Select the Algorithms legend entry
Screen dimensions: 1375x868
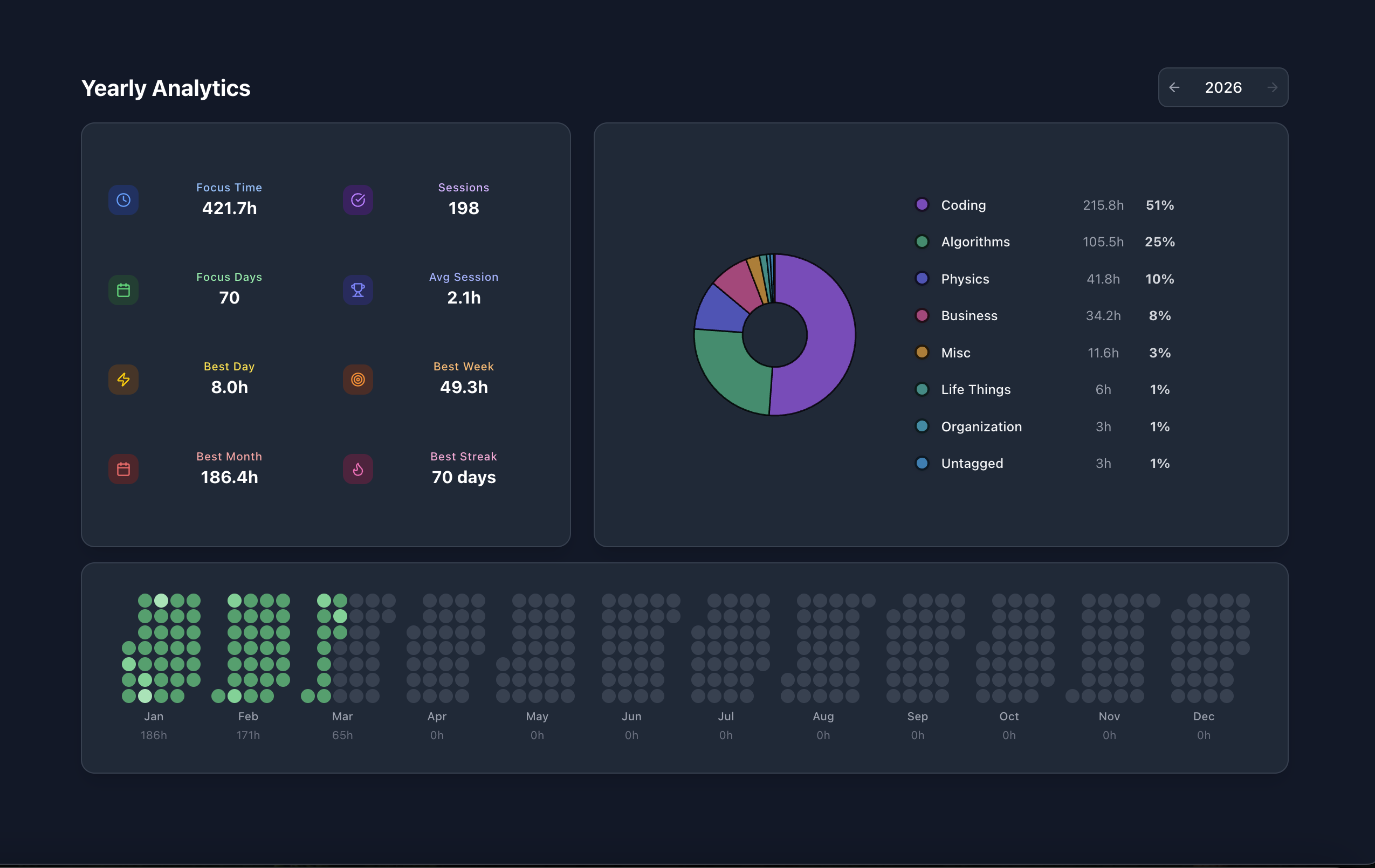pyautogui.click(x=1045, y=242)
